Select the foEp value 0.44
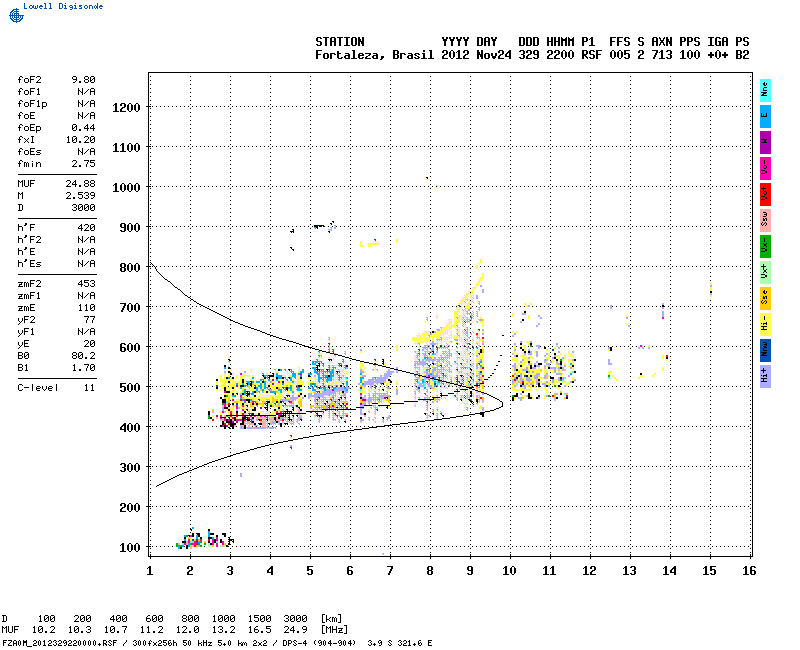The height and width of the screenshot is (650, 800). coord(83,128)
